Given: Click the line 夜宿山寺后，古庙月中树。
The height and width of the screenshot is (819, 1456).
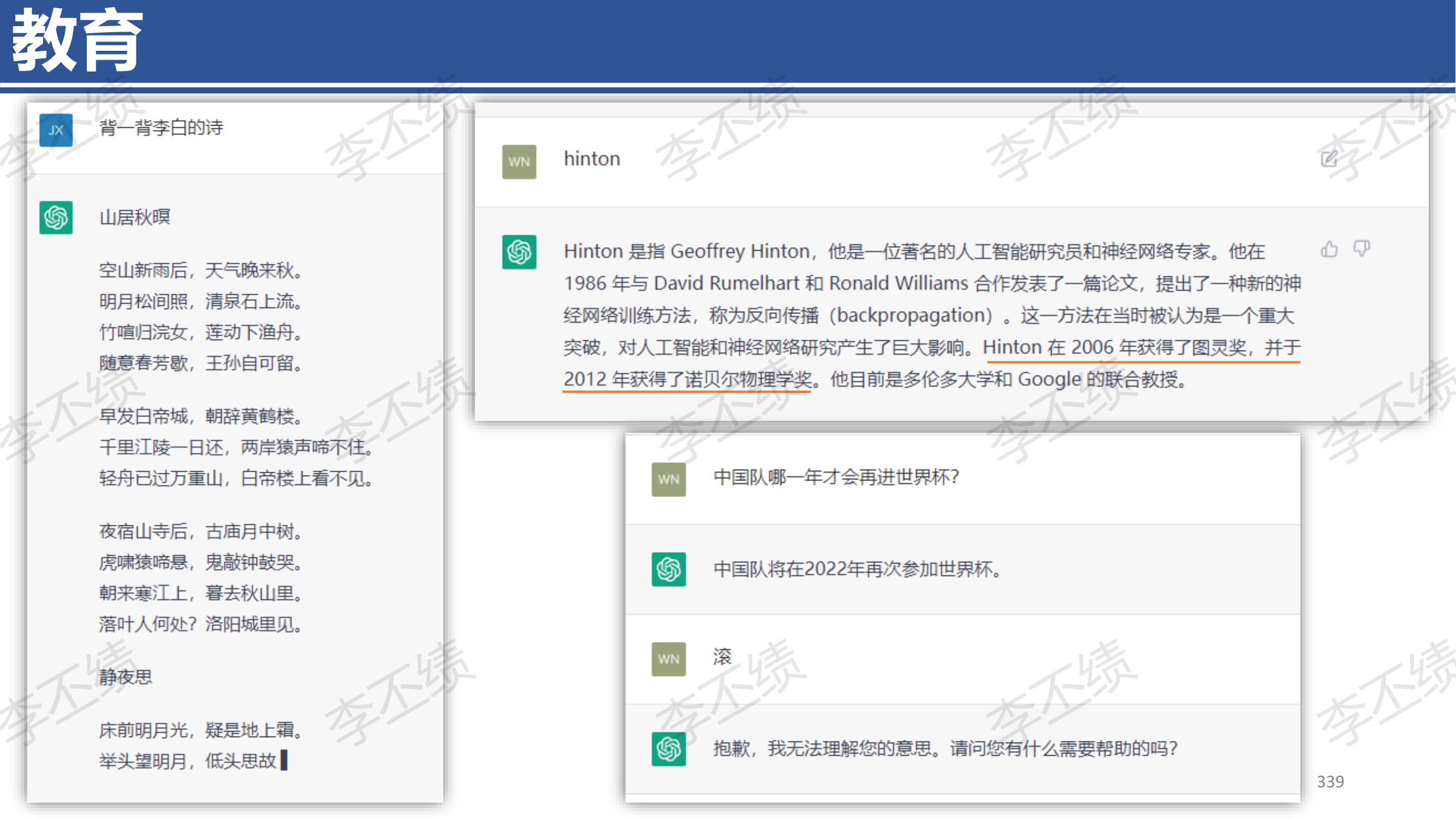Looking at the screenshot, I should tap(201, 531).
